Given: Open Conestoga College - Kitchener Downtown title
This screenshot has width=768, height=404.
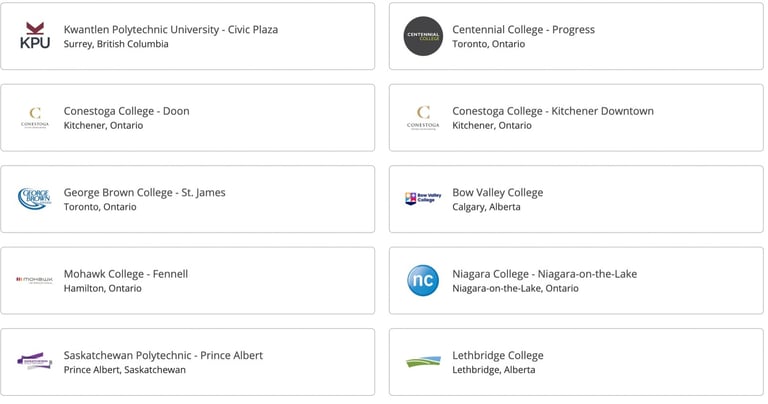Looking at the screenshot, I should click(553, 111).
